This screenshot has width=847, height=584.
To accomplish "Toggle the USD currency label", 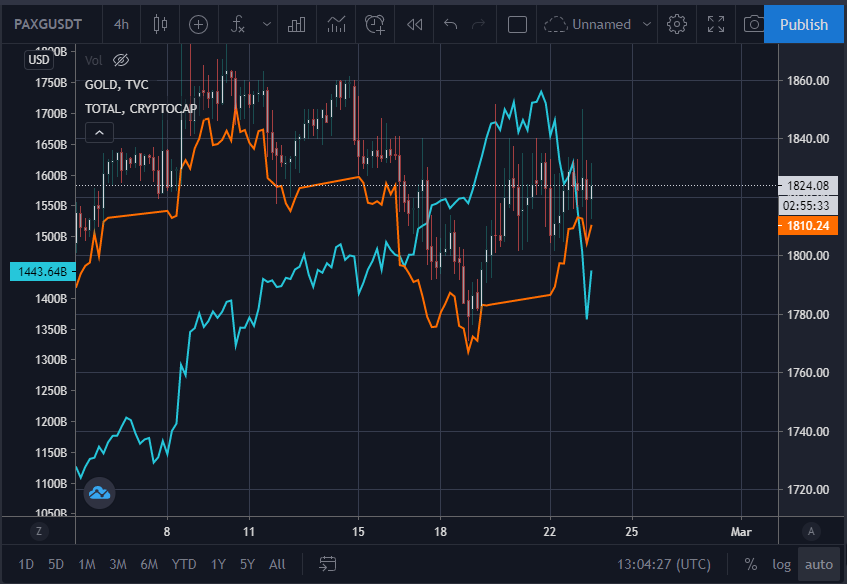I will [39, 59].
